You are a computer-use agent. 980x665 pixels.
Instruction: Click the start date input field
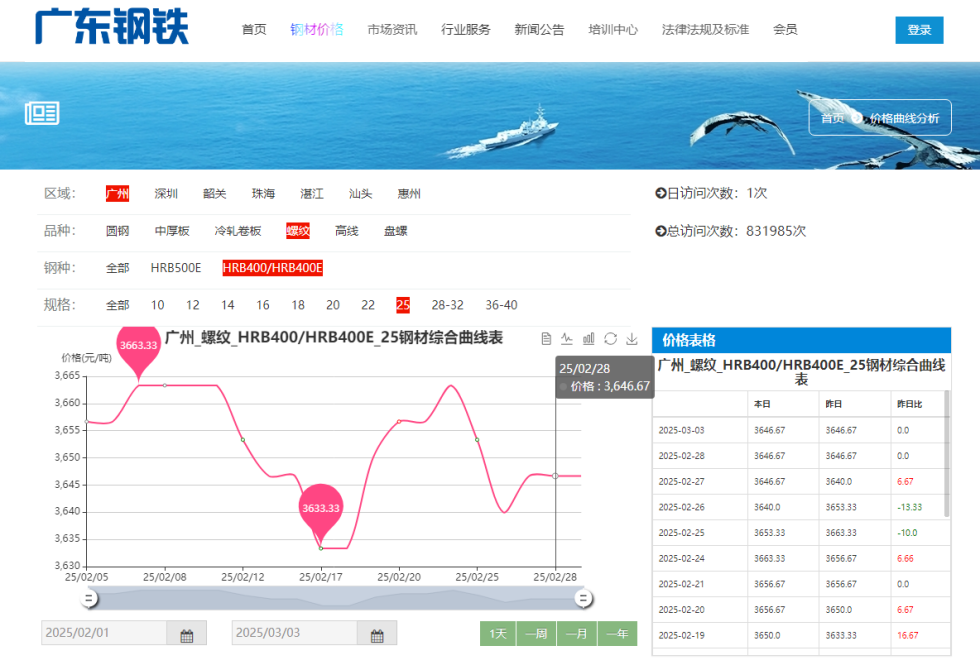pos(104,634)
